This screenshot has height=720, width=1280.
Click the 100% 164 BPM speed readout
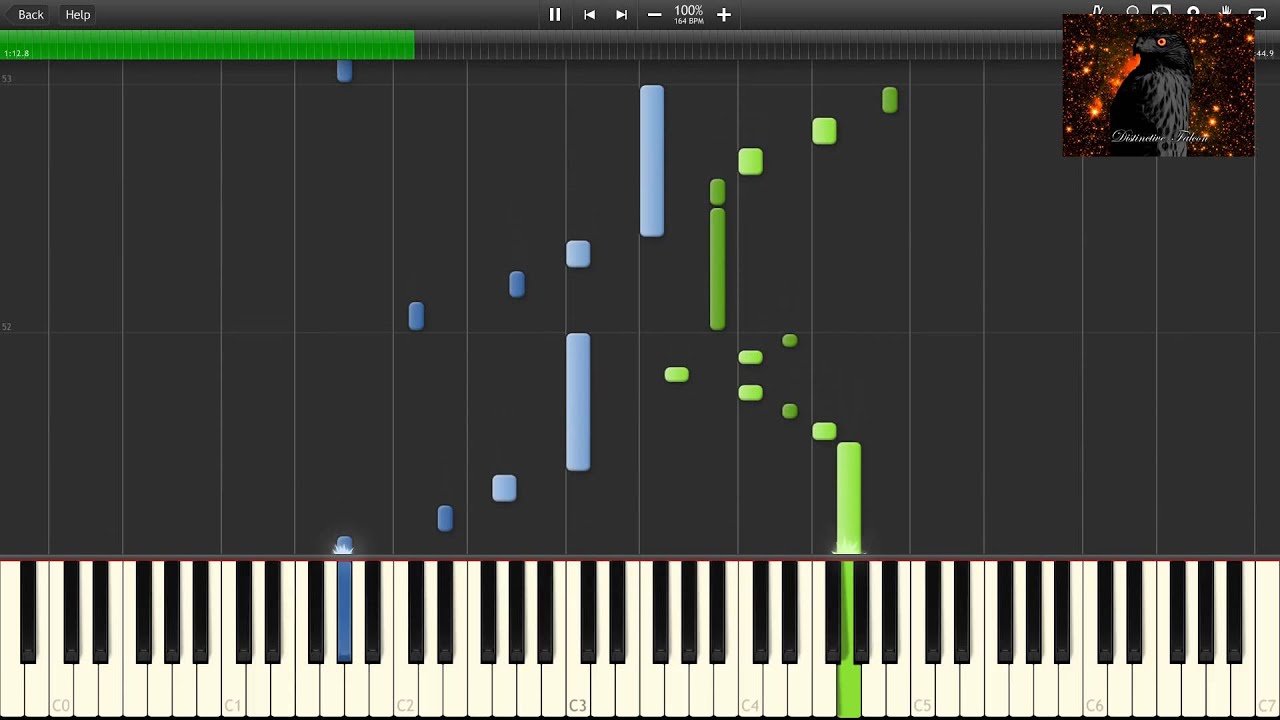point(689,14)
